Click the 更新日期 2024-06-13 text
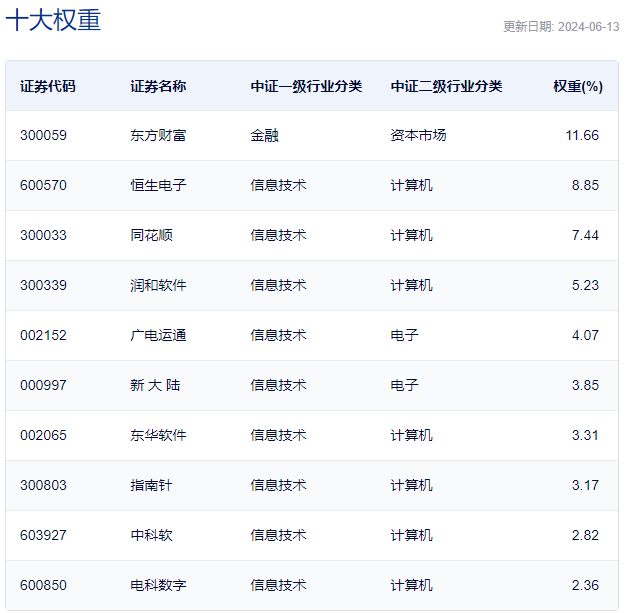Screen dimensions: 632x613 (x=561, y=27)
